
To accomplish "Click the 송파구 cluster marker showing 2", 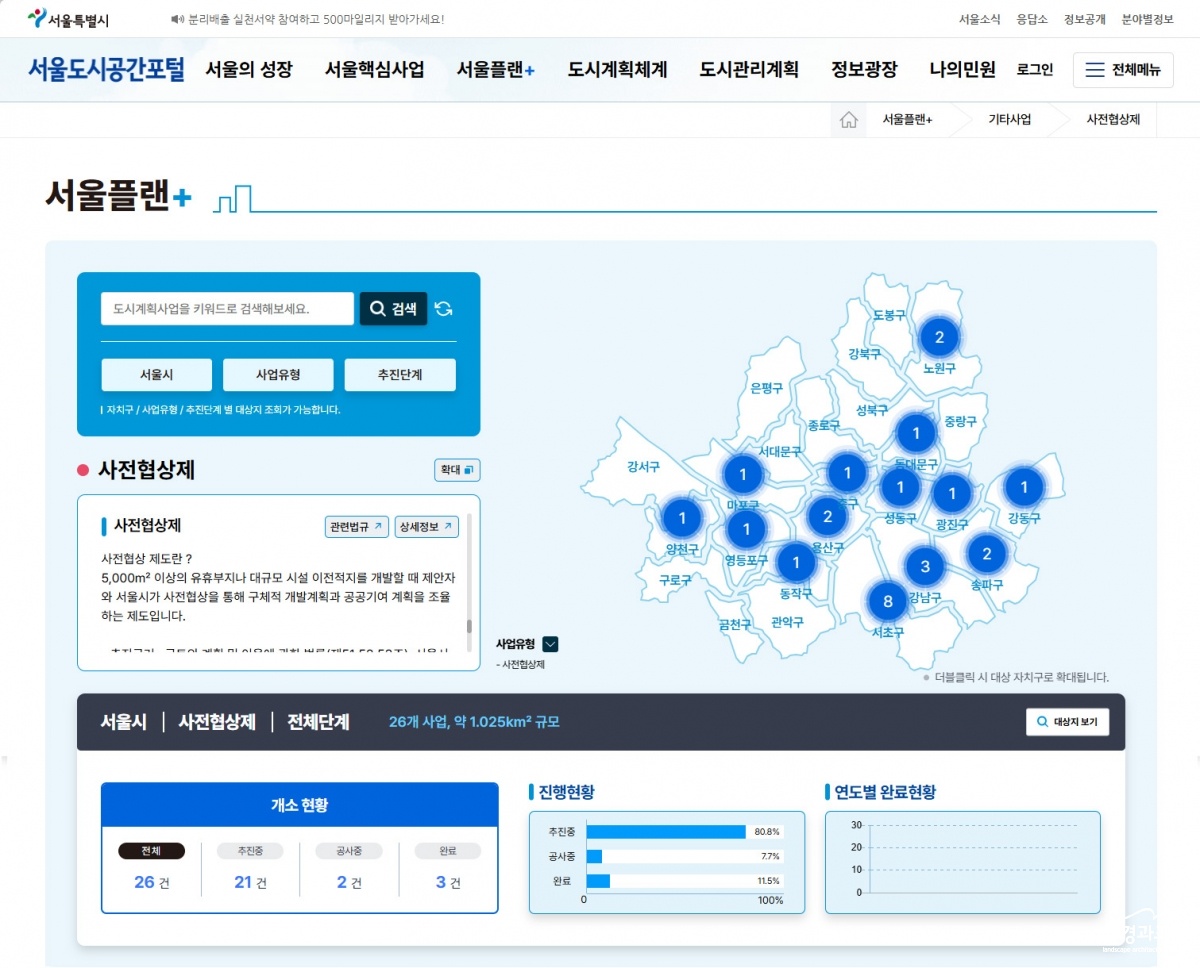I will click(x=987, y=553).
